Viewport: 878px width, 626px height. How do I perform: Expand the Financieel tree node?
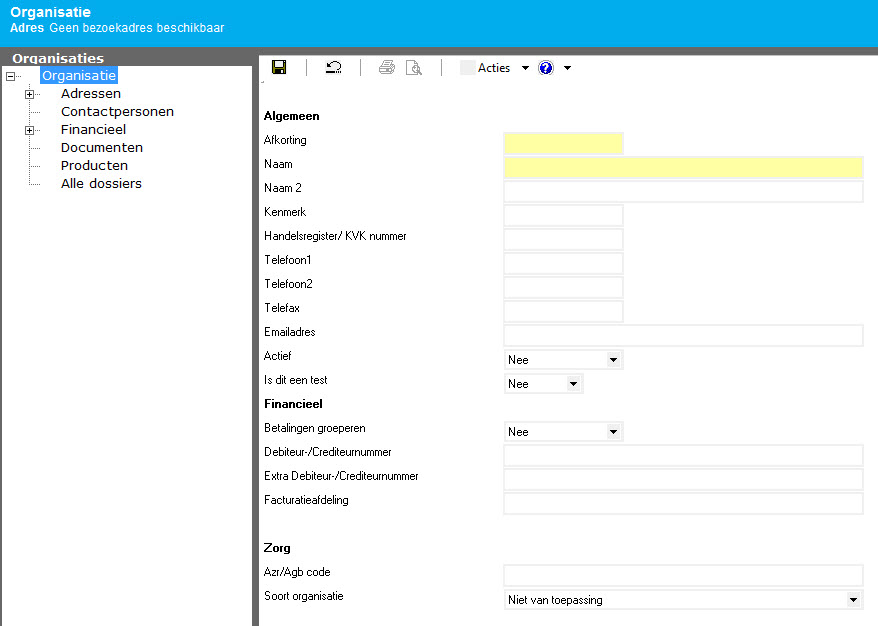click(x=30, y=130)
